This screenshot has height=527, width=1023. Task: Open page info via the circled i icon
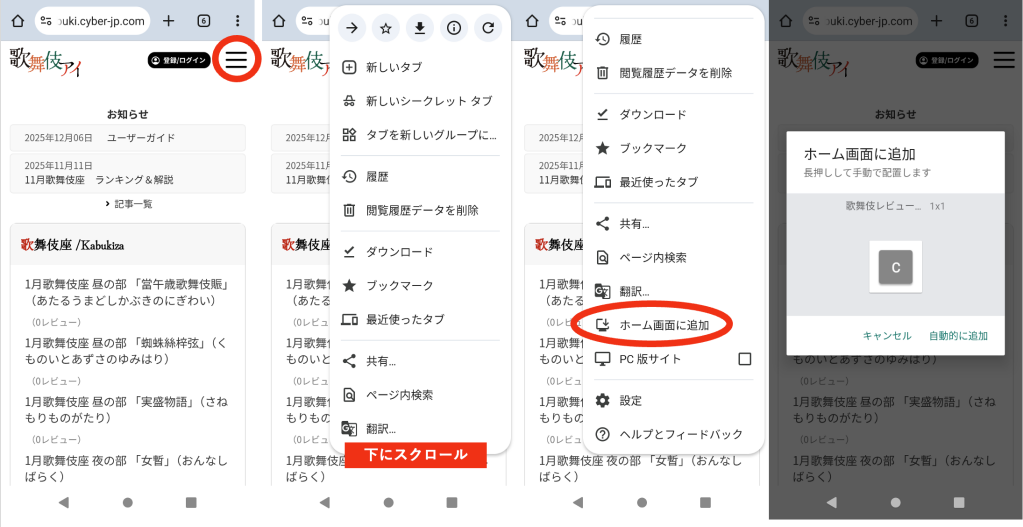[453, 28]
